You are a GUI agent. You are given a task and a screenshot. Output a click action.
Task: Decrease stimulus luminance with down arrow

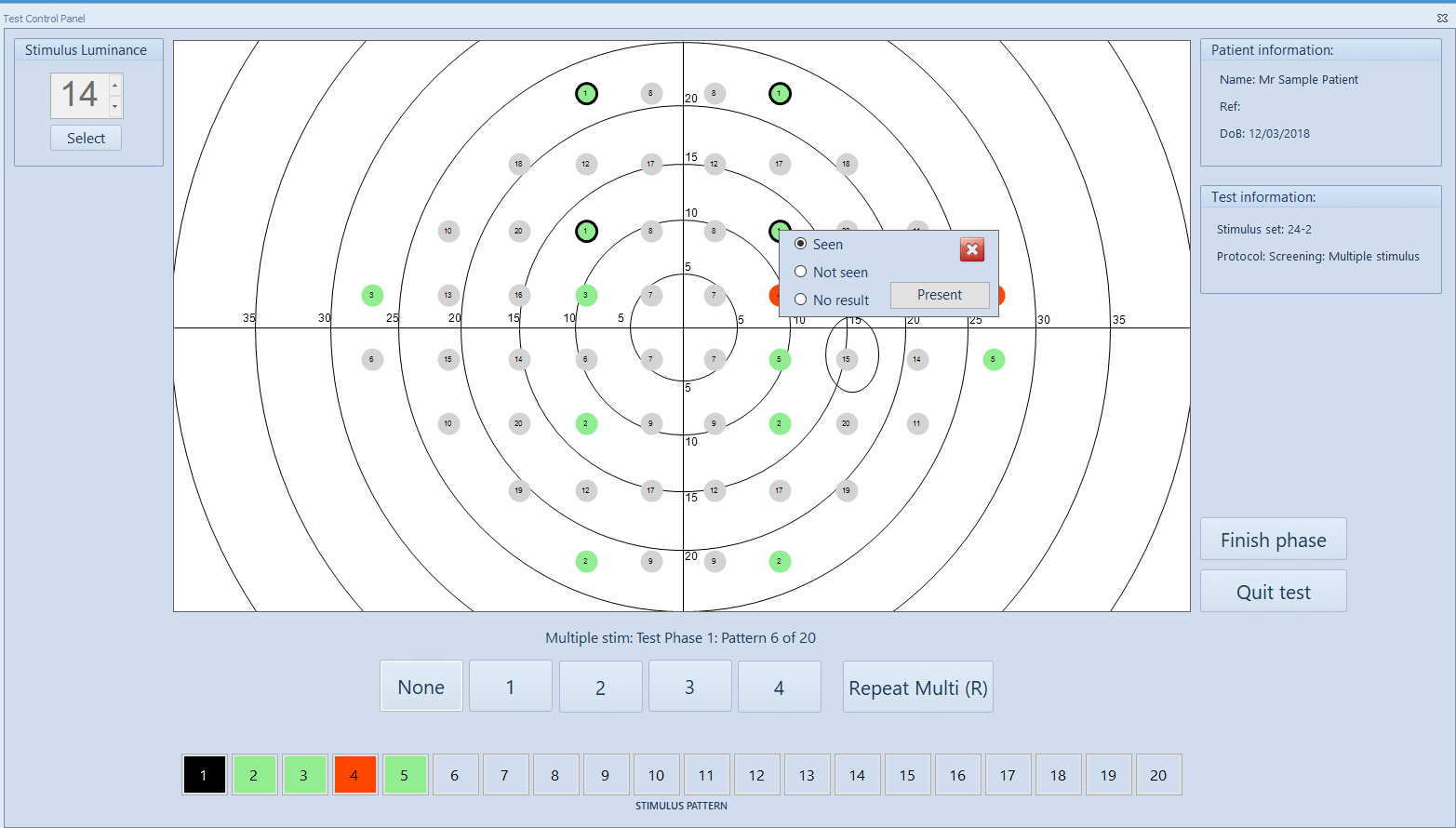pyautogui.click(x=115, y=106)
